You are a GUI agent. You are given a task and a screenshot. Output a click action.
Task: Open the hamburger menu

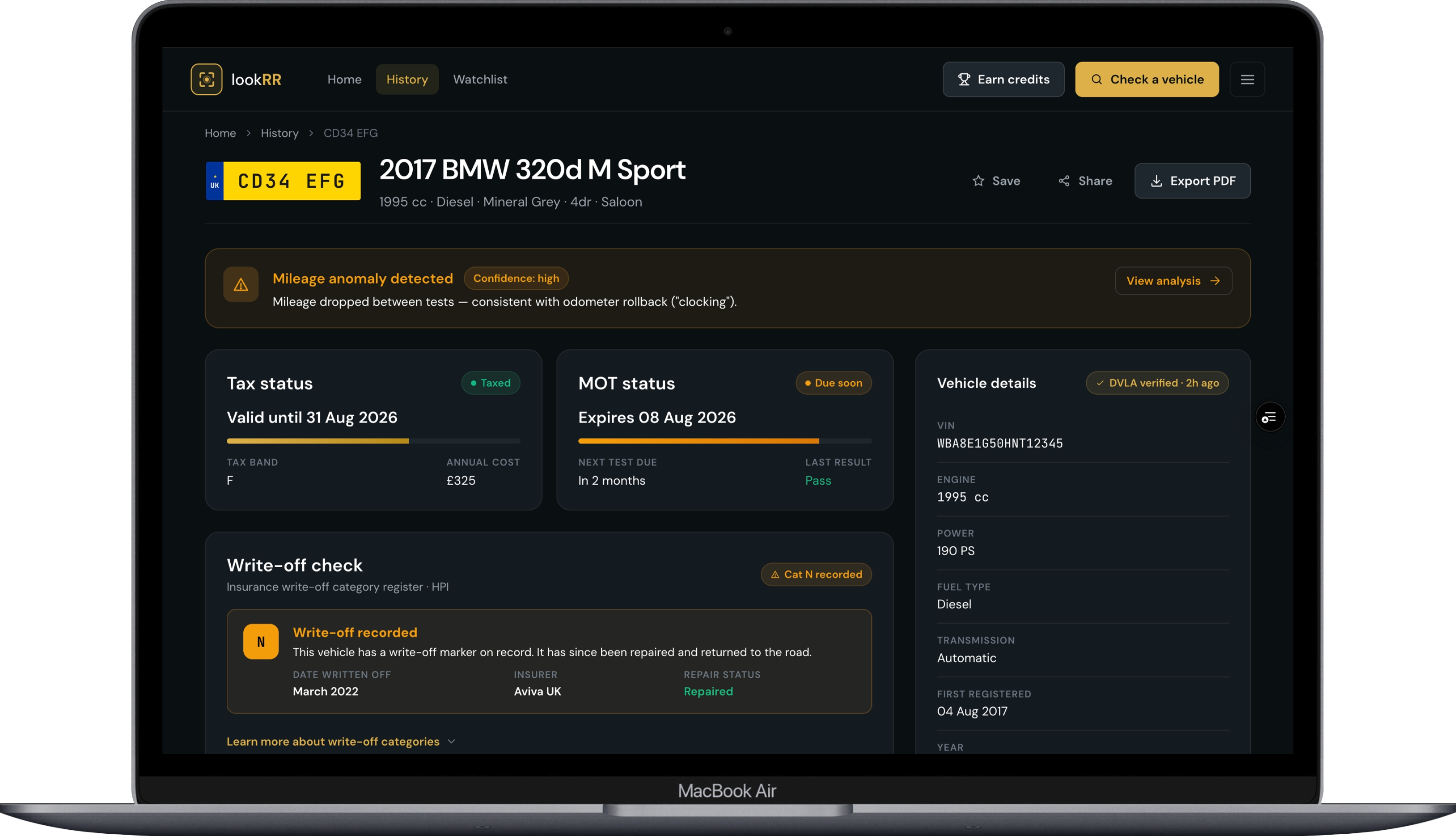1247,79
